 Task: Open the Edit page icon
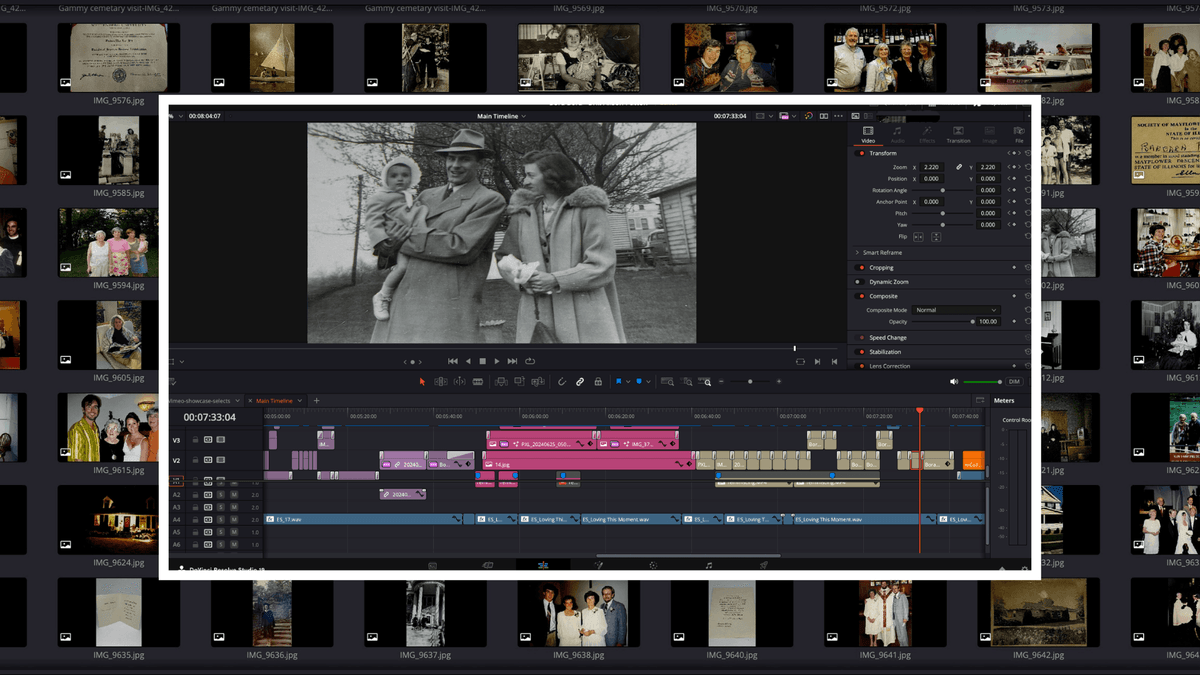click(543, 565)
